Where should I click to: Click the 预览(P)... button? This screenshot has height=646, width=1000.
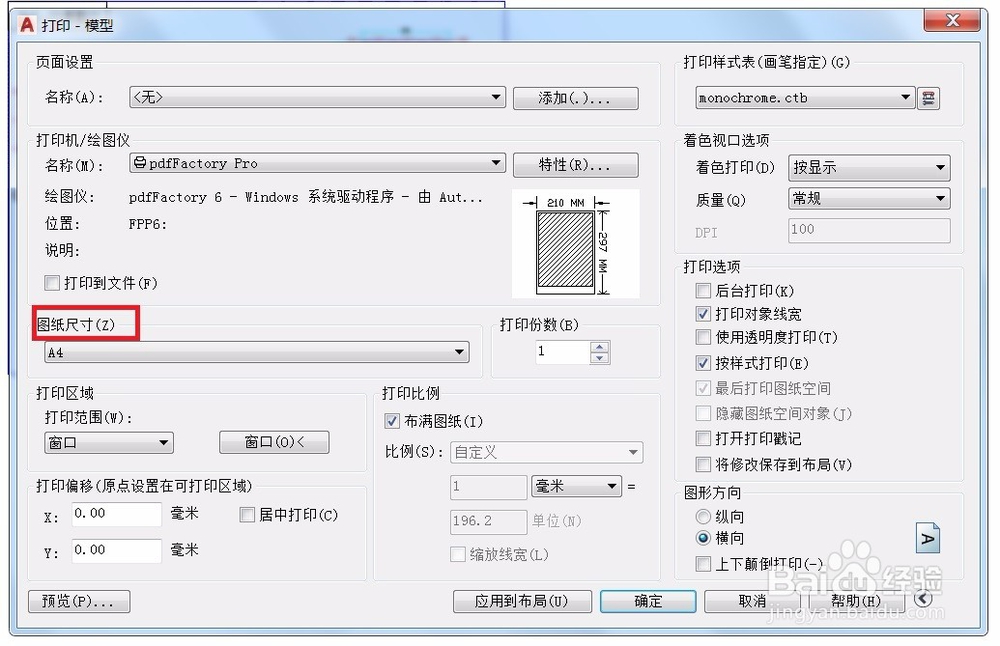click(79, 601)
